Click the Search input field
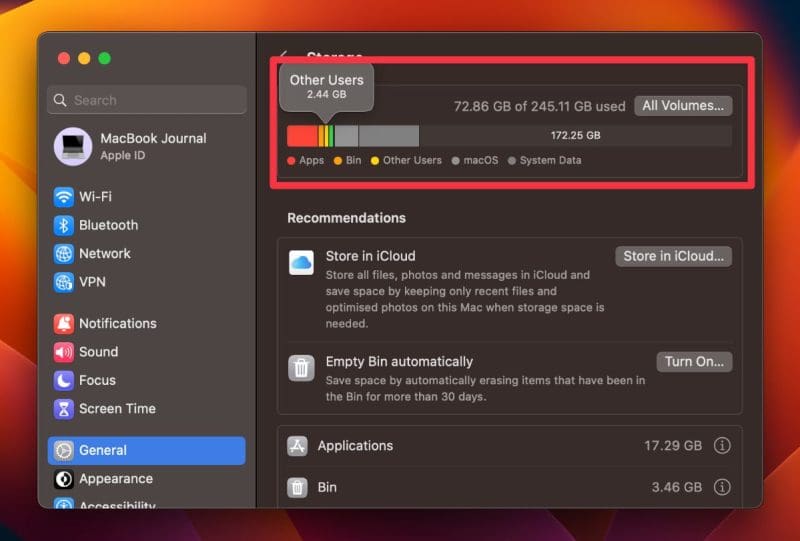The width and height of the screenshot is (800, 541). 147,100
